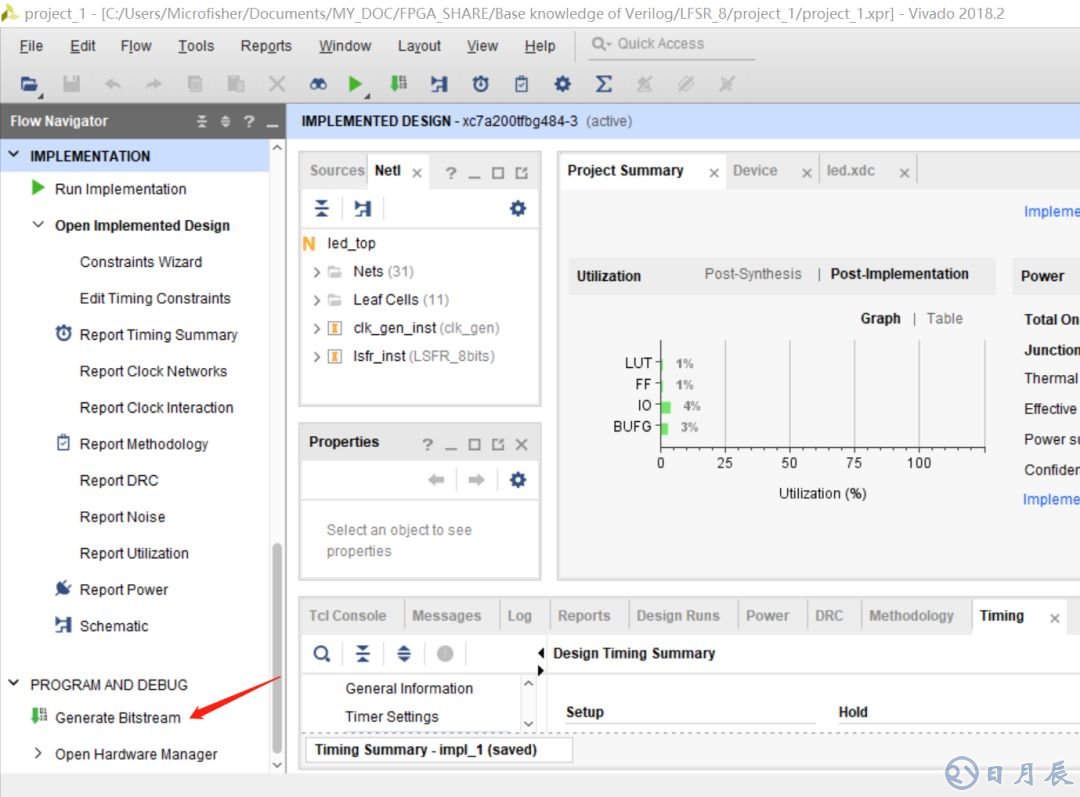Collapse the PROGRAM AND DEBUG section
This screenshot has width=1080, height=797.
[14, 684]
